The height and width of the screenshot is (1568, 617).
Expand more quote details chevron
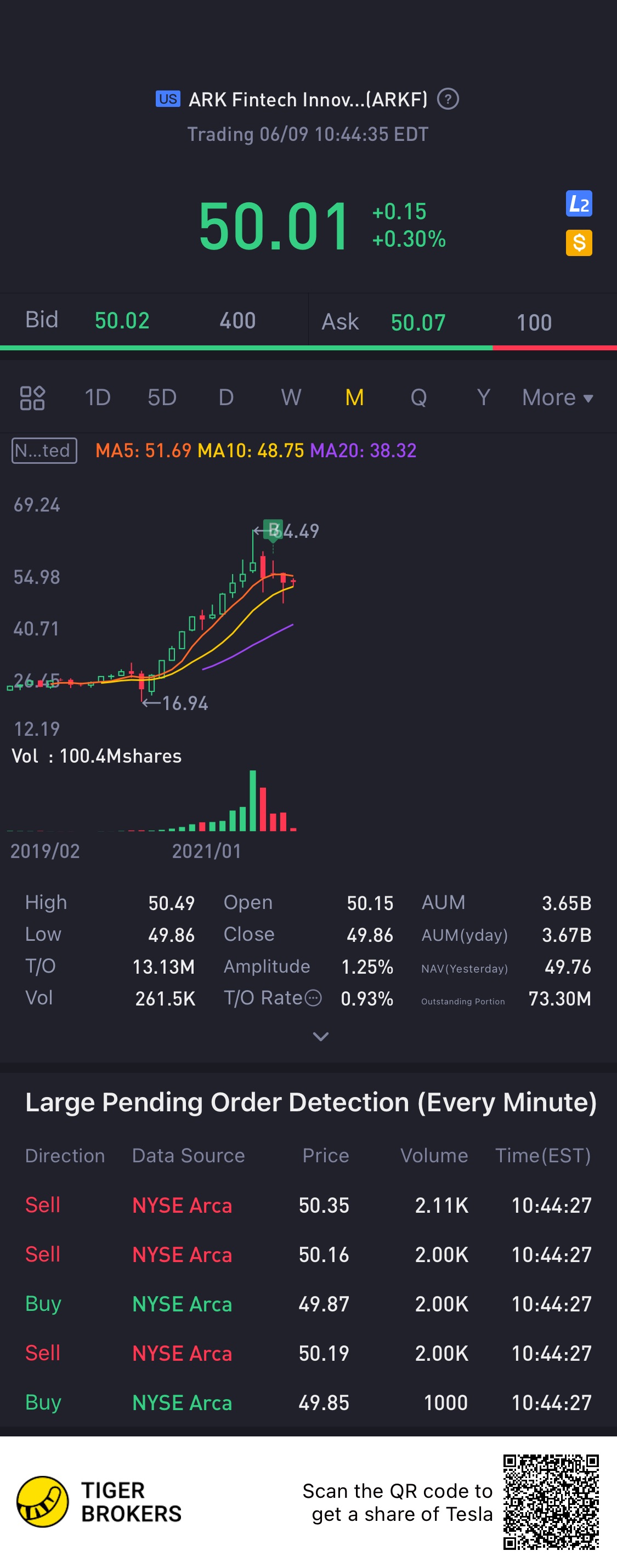320,1036
